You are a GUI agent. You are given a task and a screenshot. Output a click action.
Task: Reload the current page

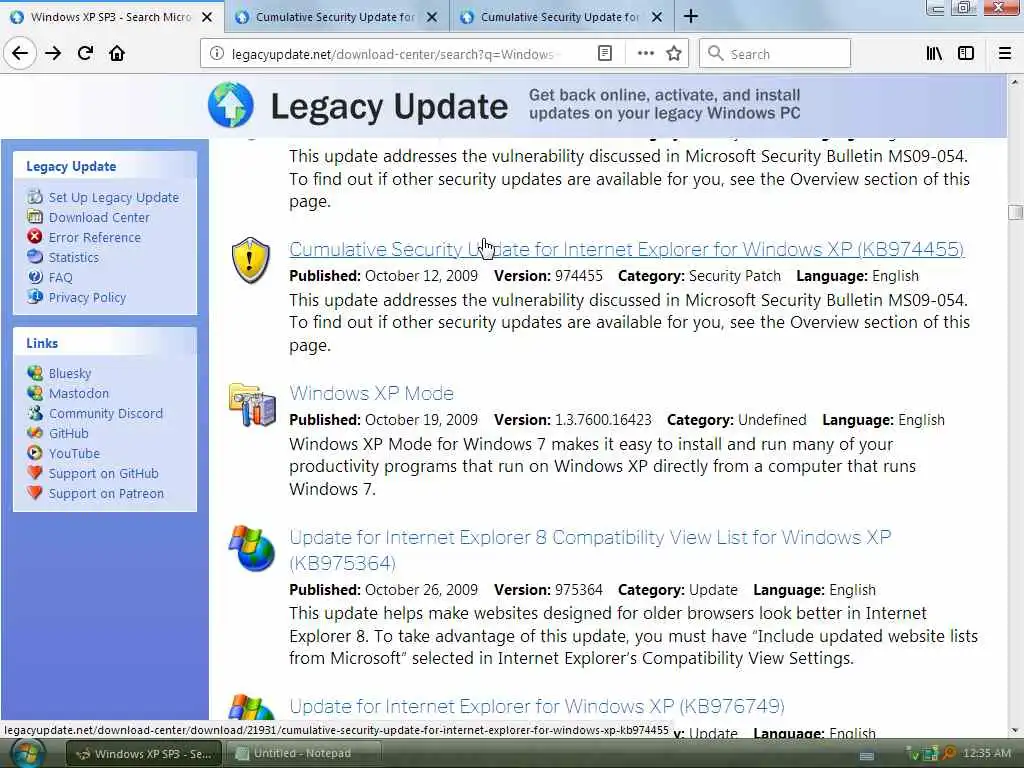click(x=85, y=53)
